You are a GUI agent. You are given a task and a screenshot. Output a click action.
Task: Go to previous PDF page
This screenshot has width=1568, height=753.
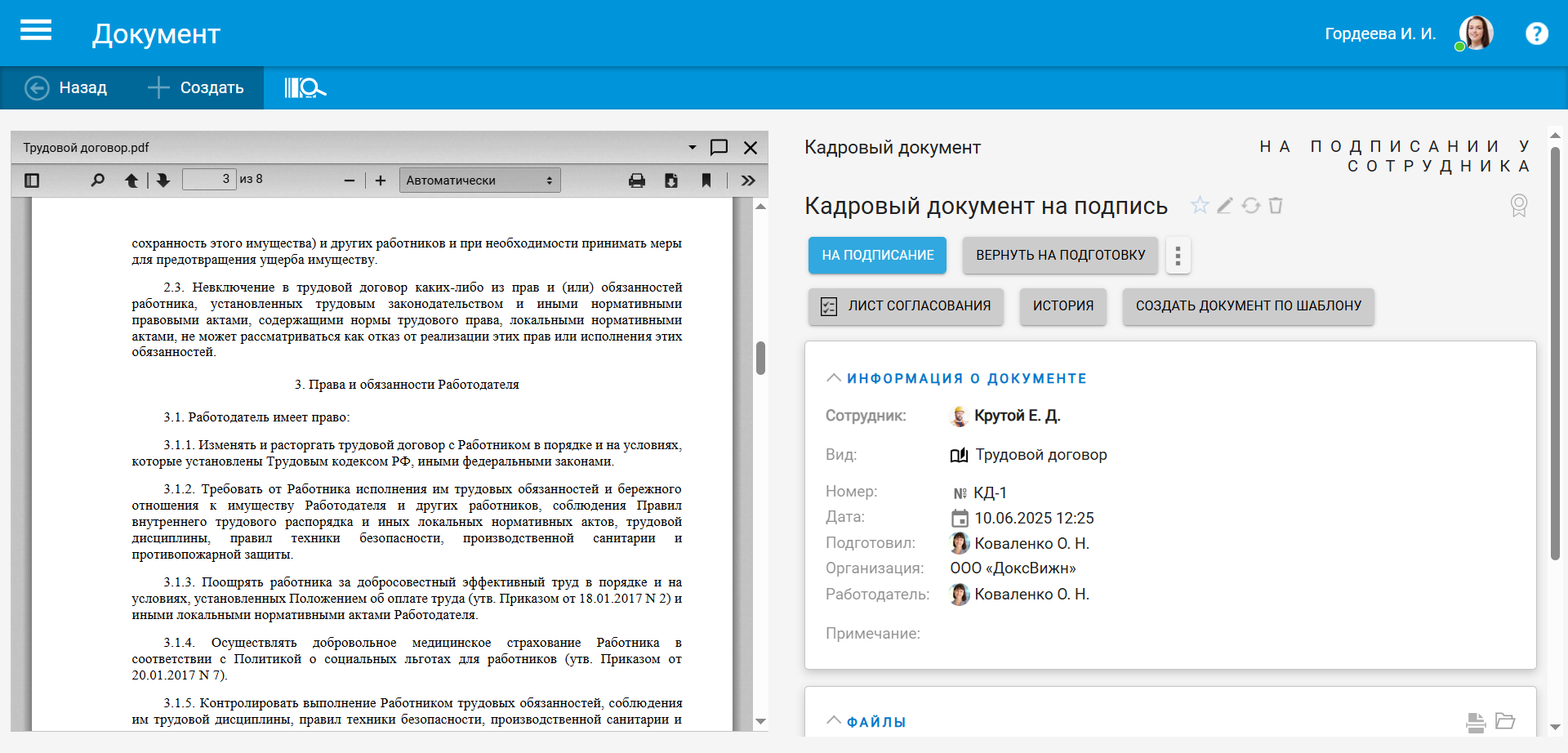pos(131,180)
